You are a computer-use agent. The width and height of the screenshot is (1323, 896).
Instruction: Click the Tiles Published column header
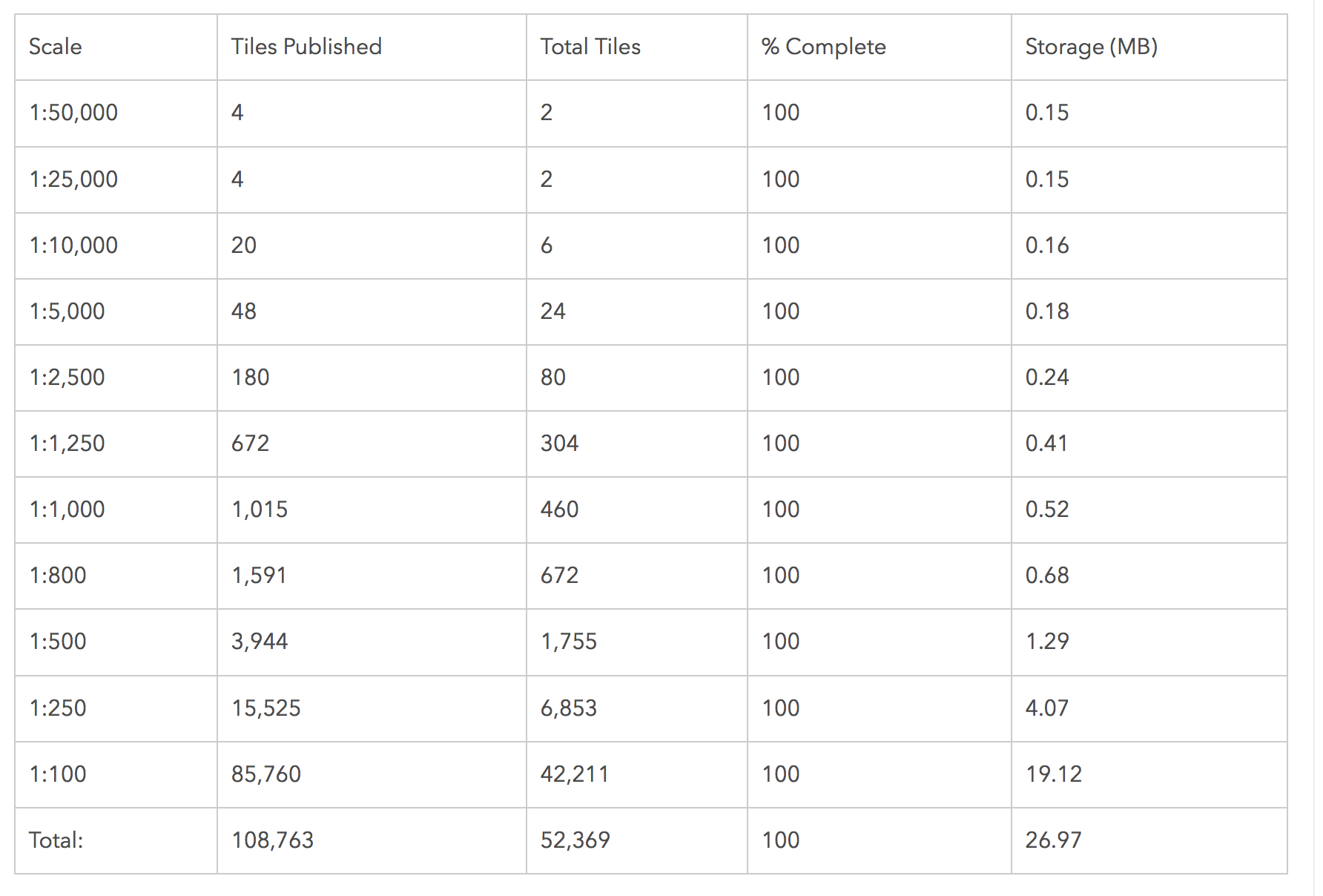[x=306, y=47]
